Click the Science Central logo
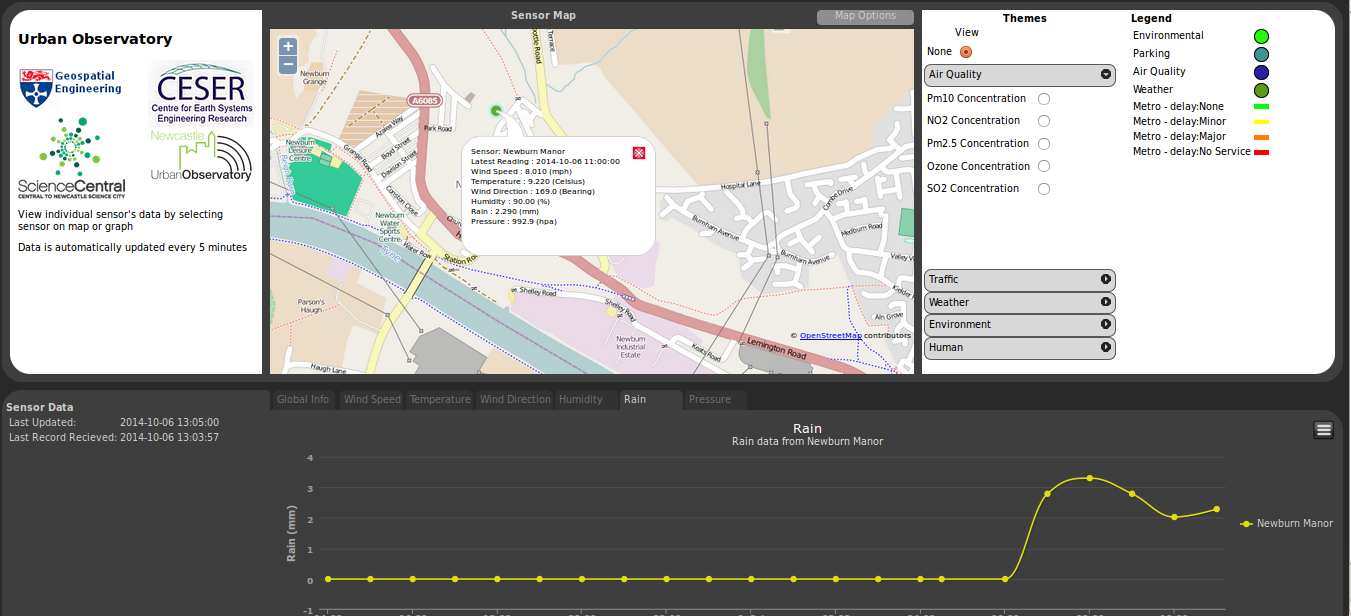This screenshot has height=616, width=1351. coord(71,159)
